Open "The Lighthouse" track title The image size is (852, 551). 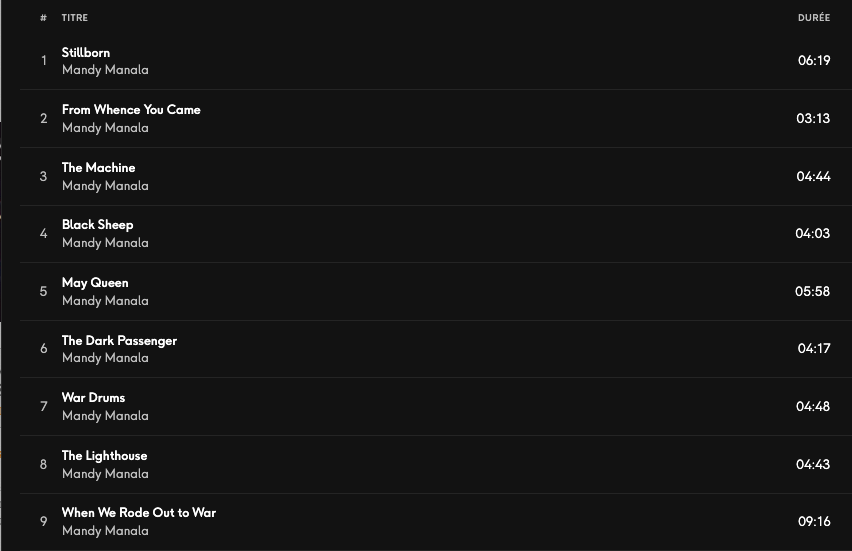click(x=104, y=456)
